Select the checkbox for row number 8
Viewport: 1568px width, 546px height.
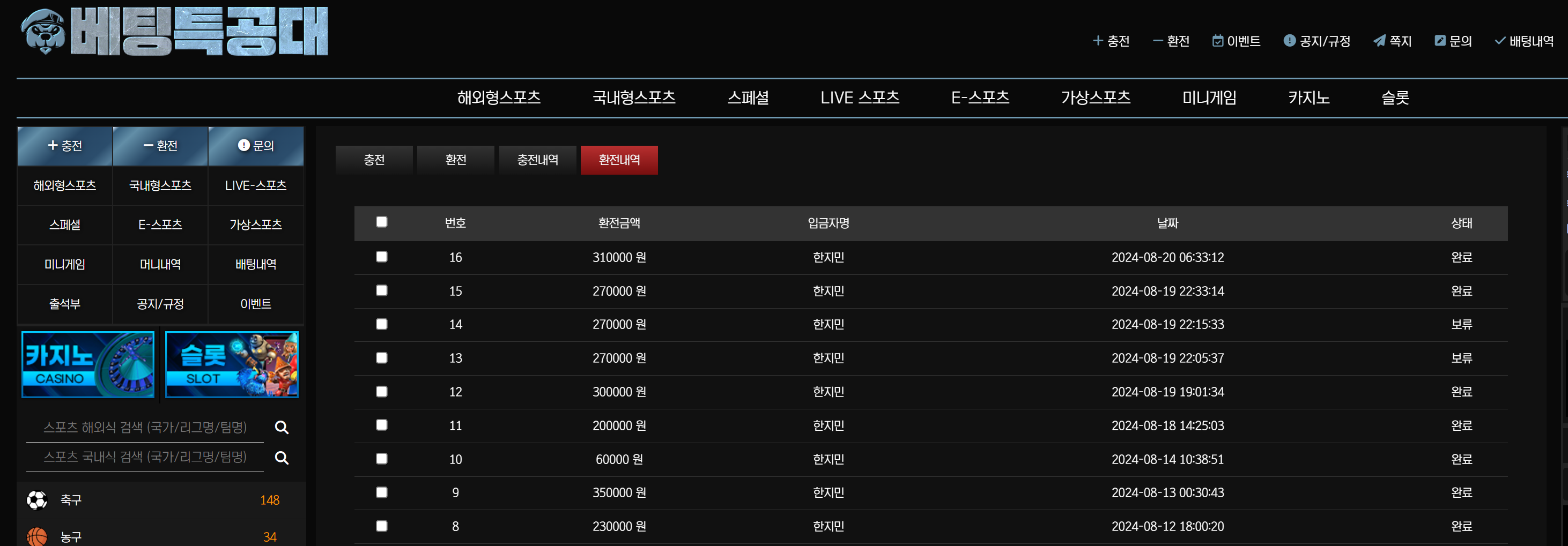382,526
